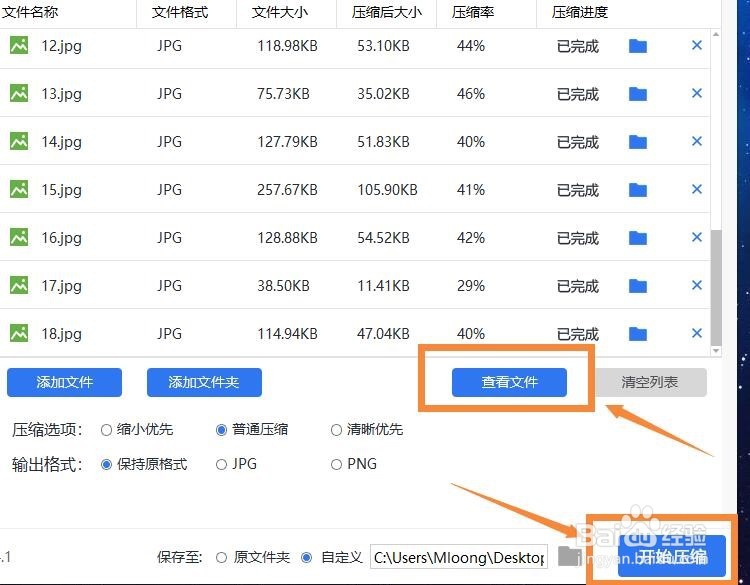Screen dimensions: 750x585
Task: Click file size 75.73KB
Action: coord(283,94)
